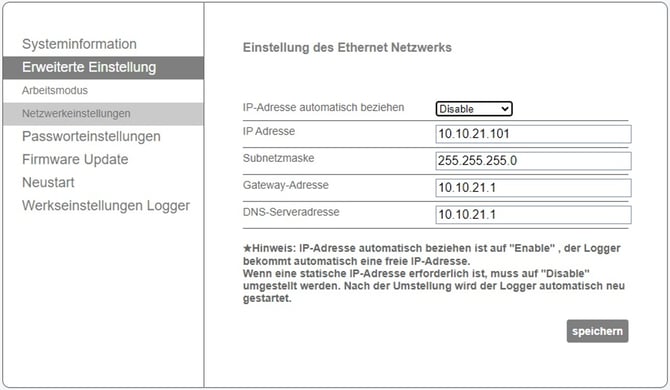The width and height of the screenshot is (670, 390).
Task: Focus the IP Adresse input field
Action: [533, 134]
